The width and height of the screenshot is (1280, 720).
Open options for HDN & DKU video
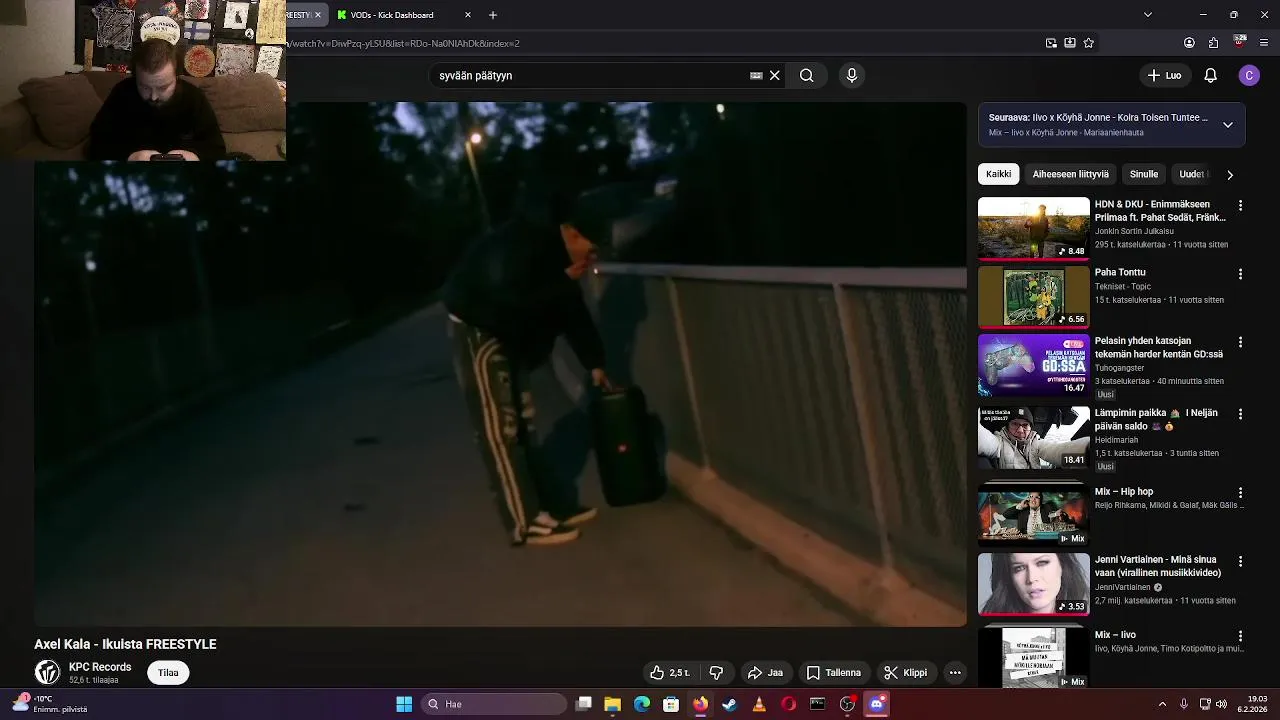click(x=1240, y=205)
